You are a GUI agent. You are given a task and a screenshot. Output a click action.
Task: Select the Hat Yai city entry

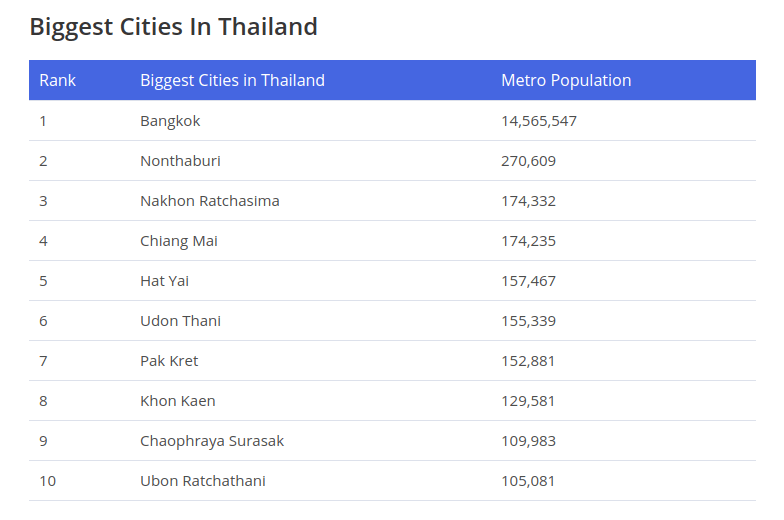tap(165, 281)
